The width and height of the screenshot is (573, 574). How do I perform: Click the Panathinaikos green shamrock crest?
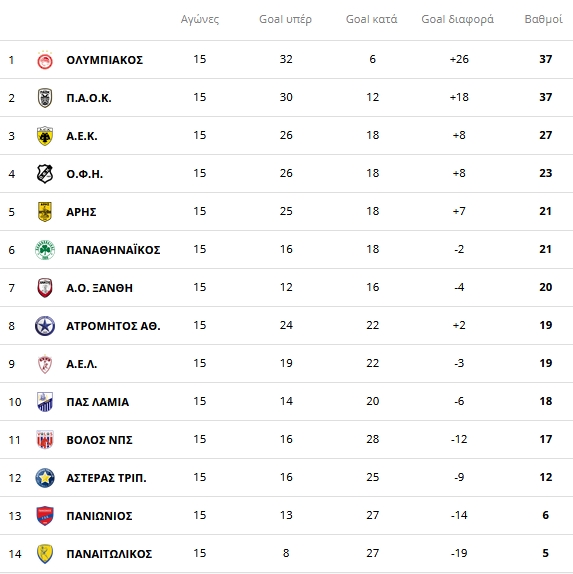click(x=45, y=250)
